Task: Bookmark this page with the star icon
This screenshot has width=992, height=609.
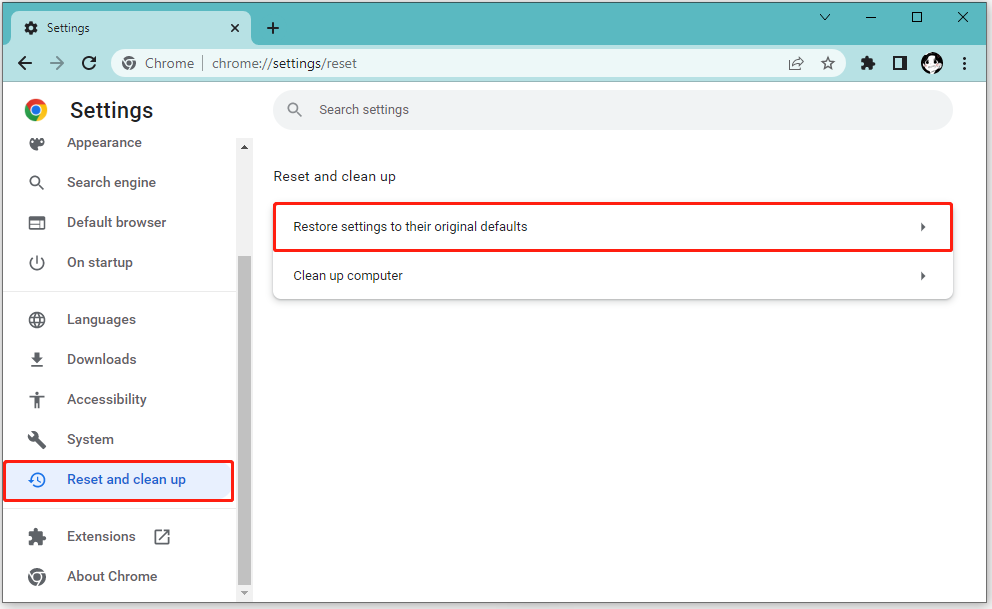Action: point(827,63)
